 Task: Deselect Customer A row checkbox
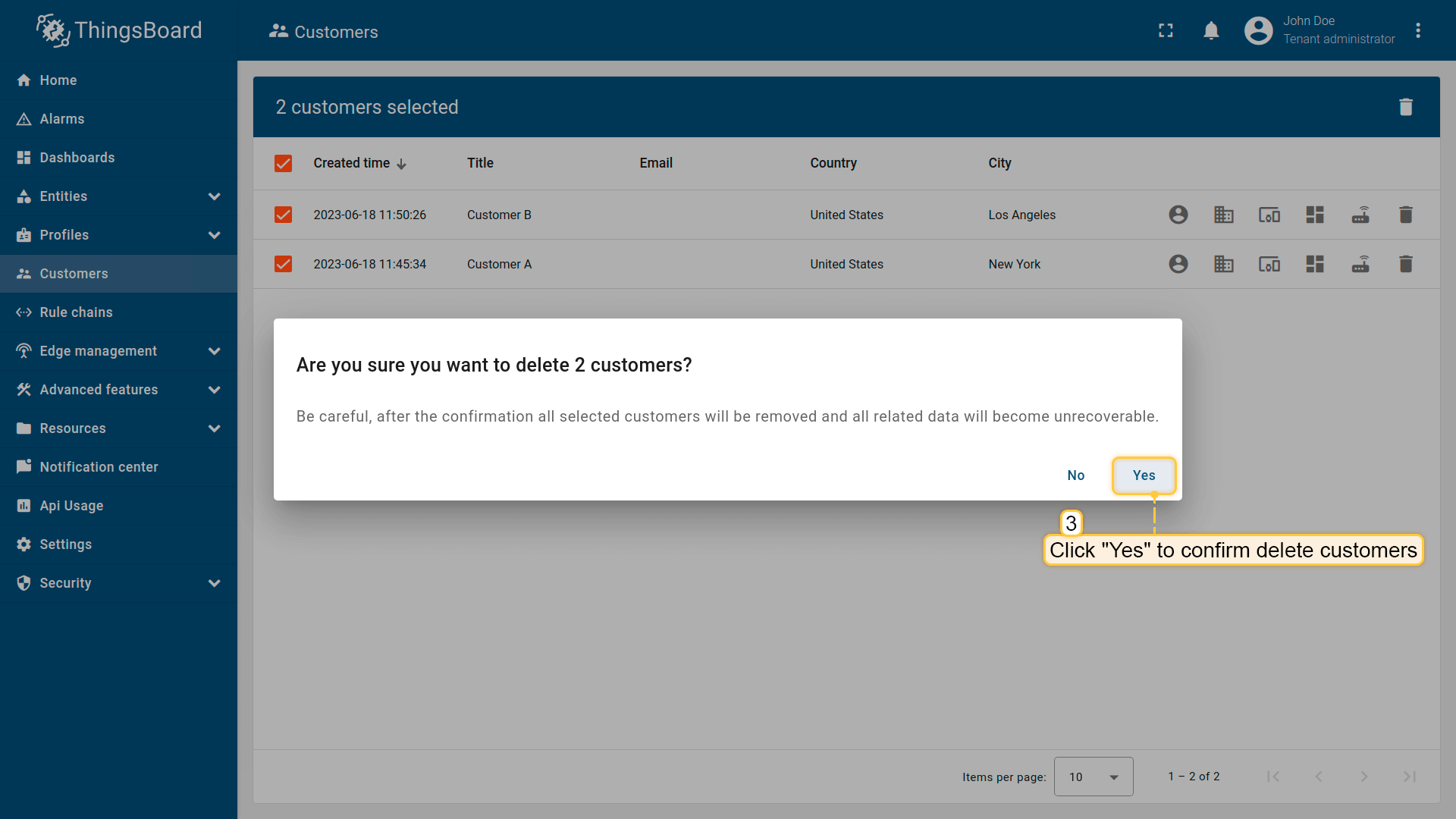pyautogui.click(x=283, y=264)
